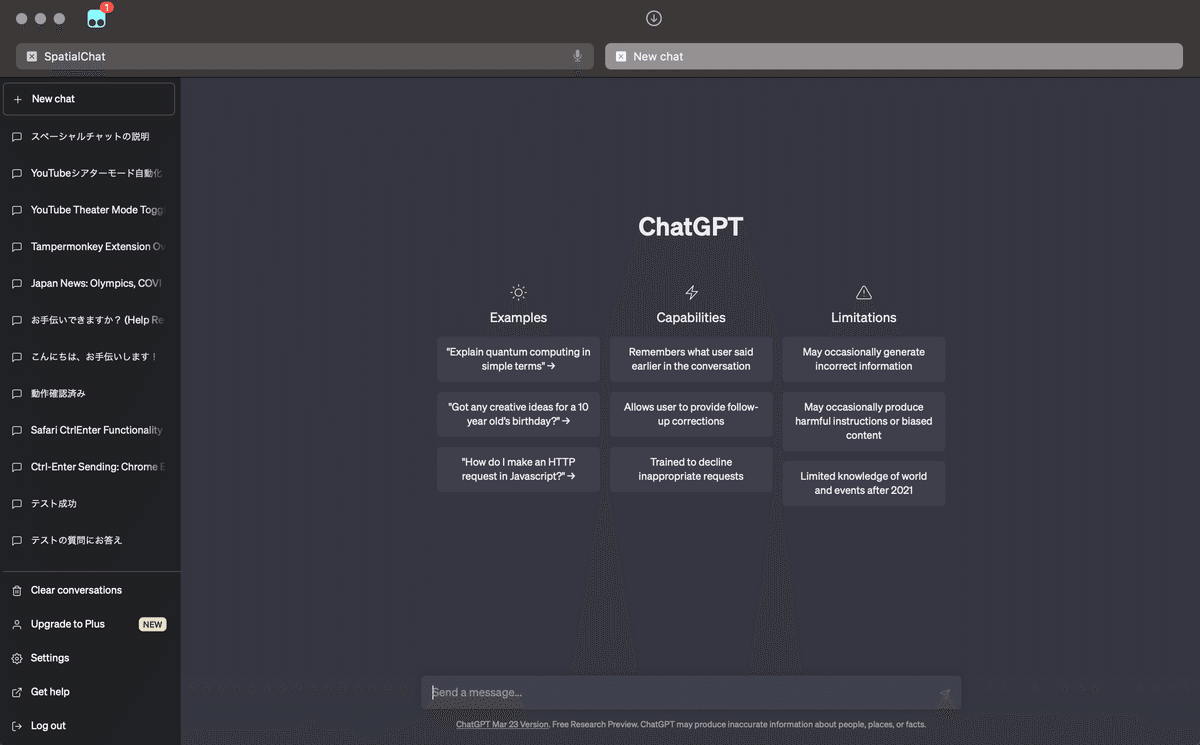Close the New chat tab with its X icon
This screenshot has height=745, width=1200.
click(621, 57)
